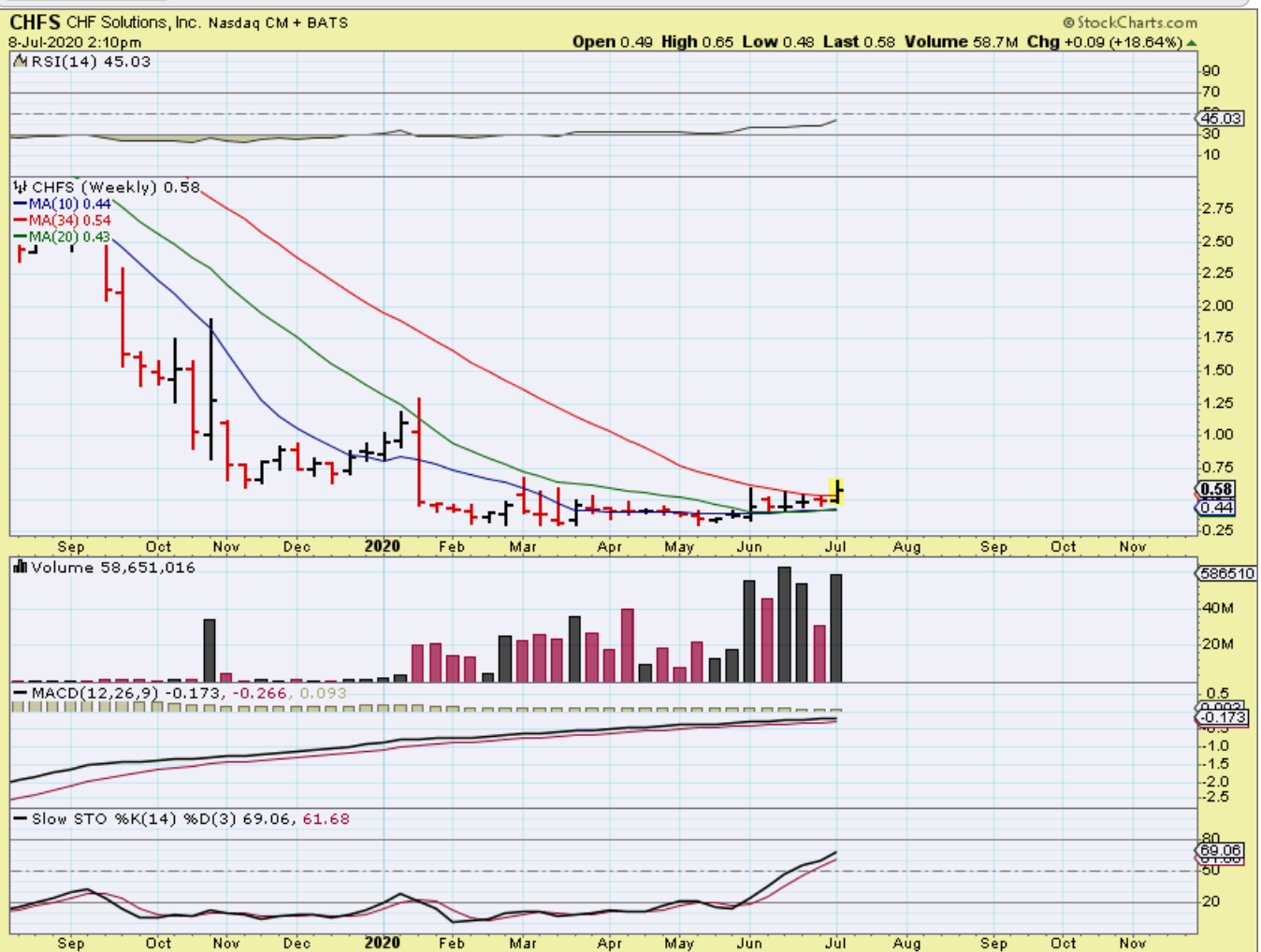The width and height of the screenshot is (1261, 952).
Task: Click the 0.44 moving average tag on the price axis
Action: (x=1216, y=507)
